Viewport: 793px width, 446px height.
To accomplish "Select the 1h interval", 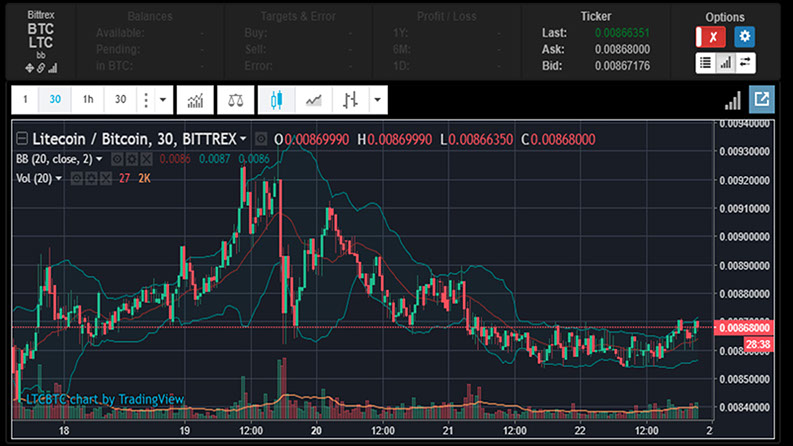I will (x=88, y=100).
